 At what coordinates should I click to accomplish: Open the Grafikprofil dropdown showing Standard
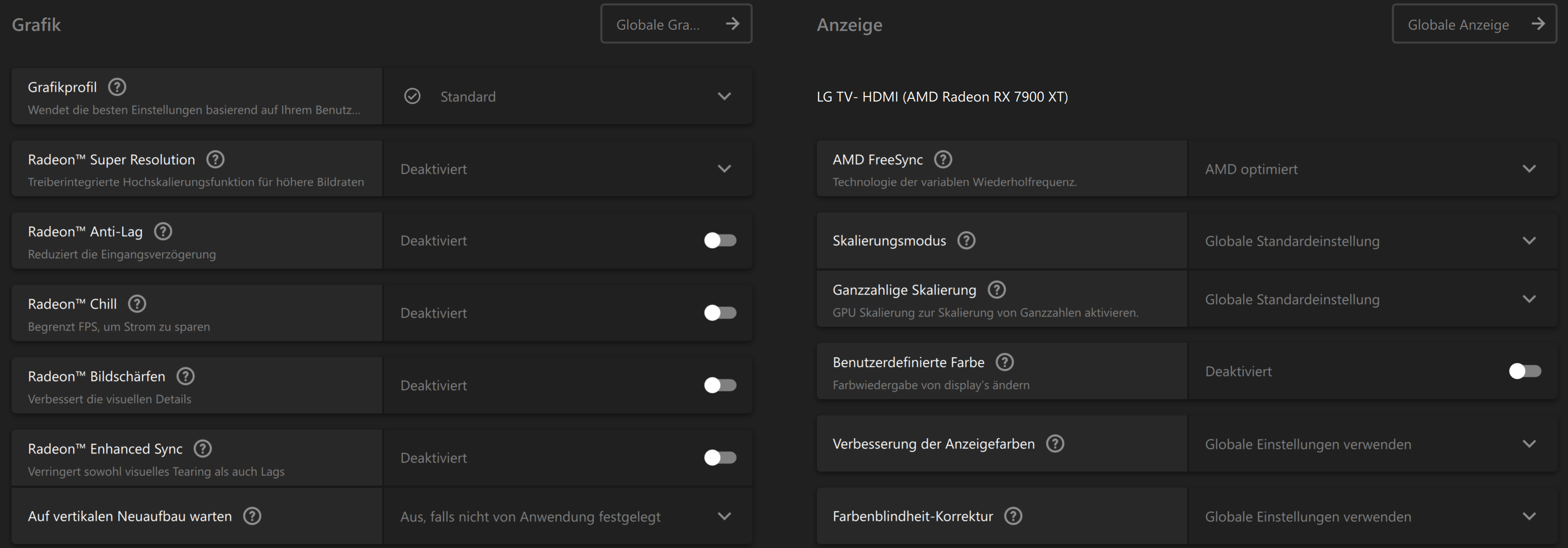[x=724, y=96]
